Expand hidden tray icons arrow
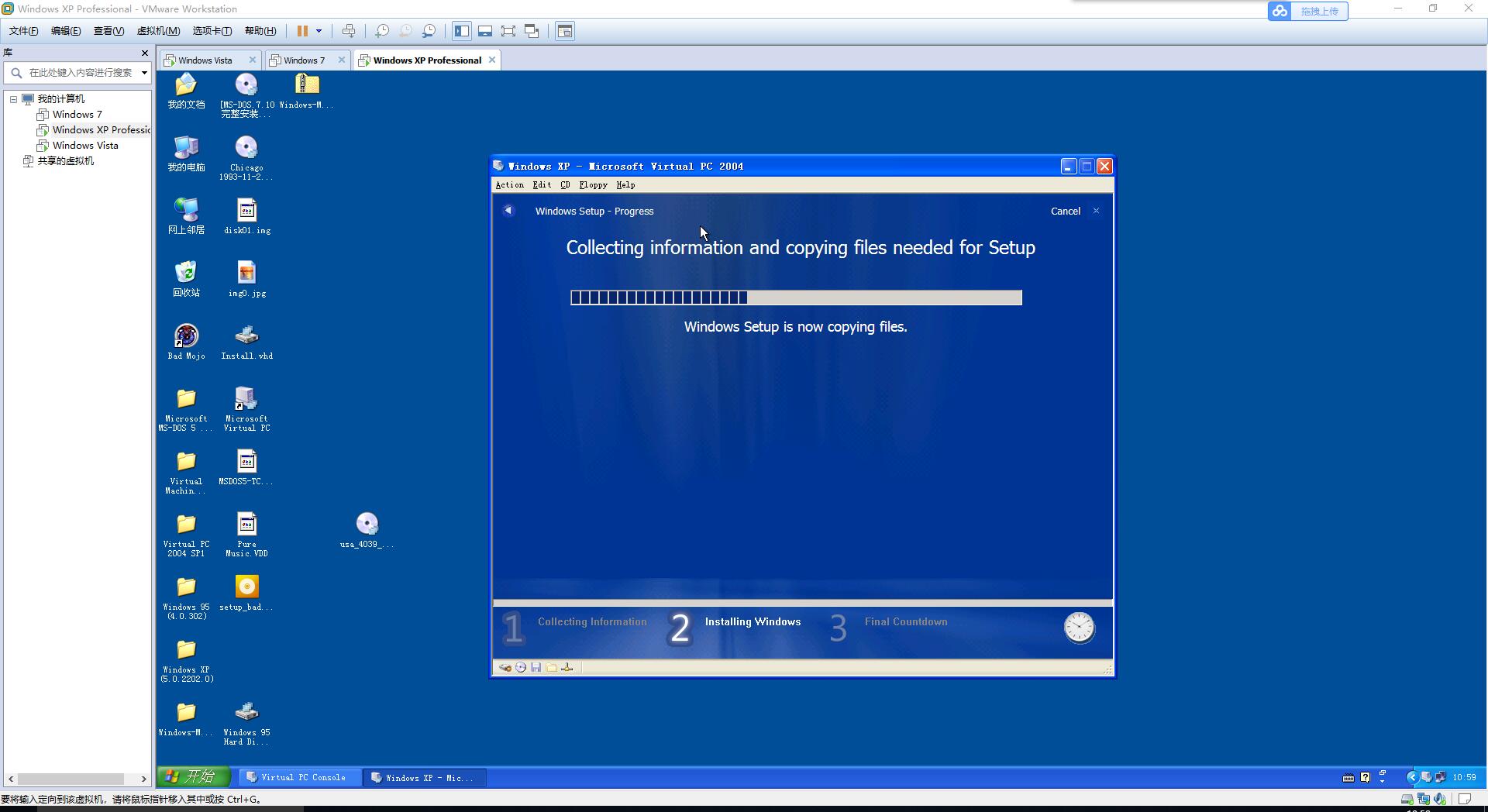1488x812 pixels. 1411,777
